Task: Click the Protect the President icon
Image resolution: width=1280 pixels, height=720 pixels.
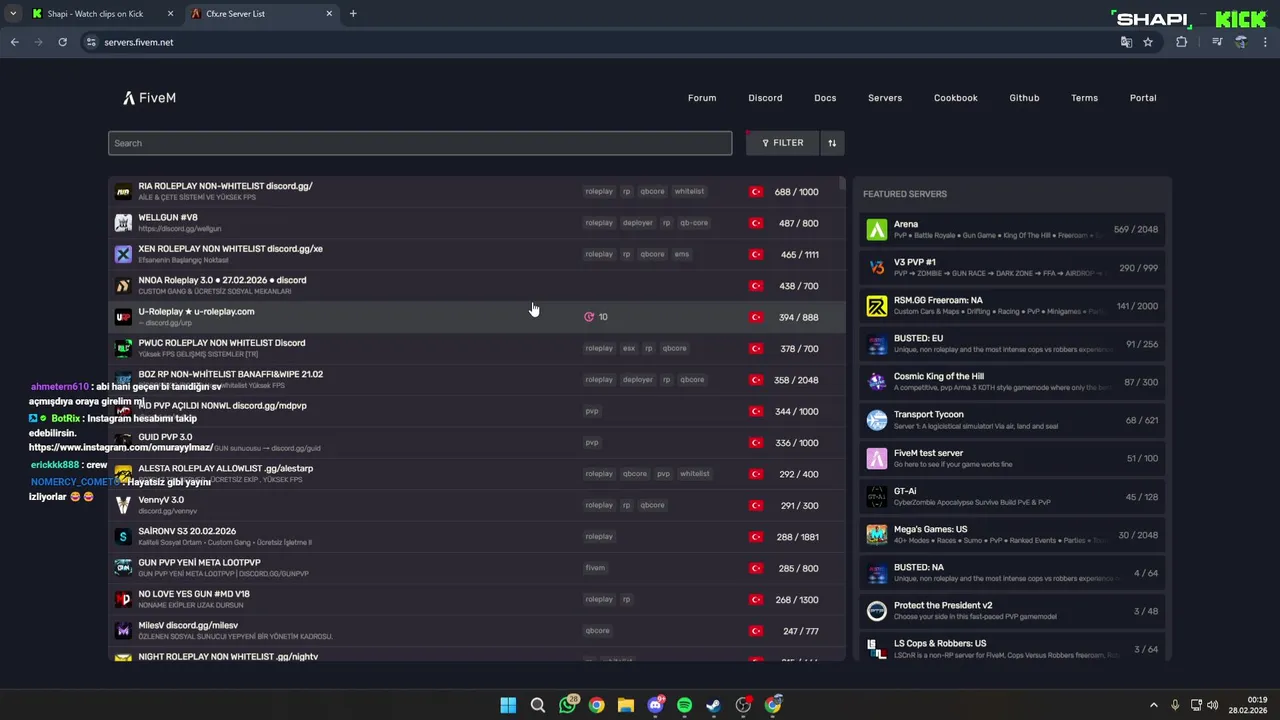Action: tap(877, 611)
